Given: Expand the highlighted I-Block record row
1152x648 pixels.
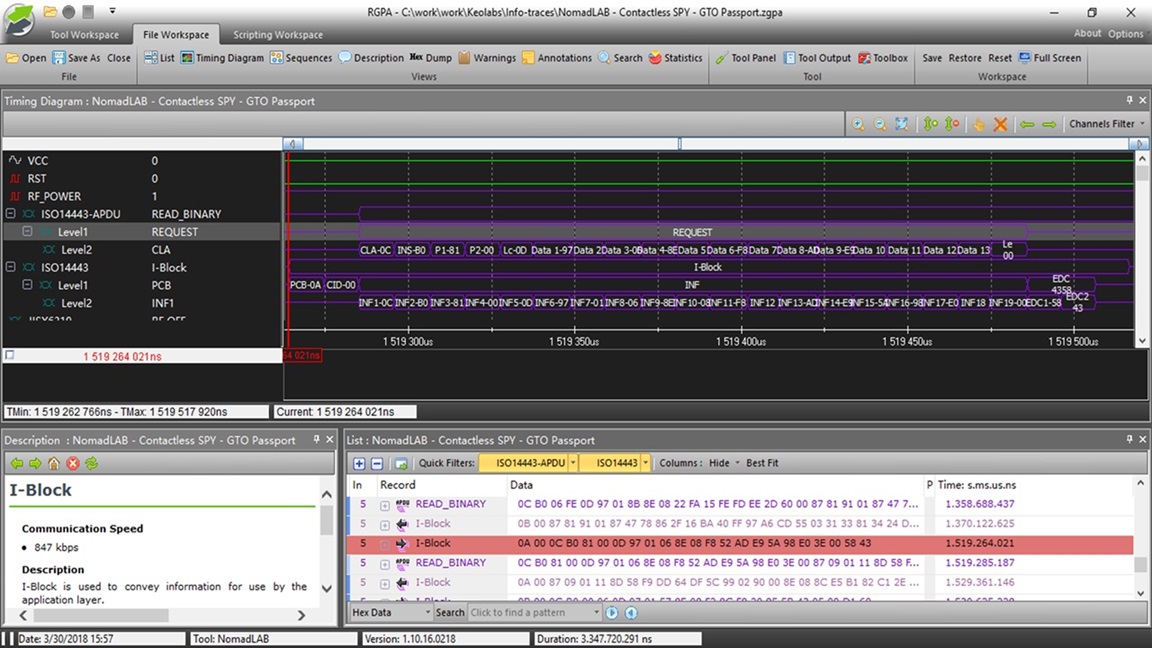Looking at the screenshot, I should point(384,544).
